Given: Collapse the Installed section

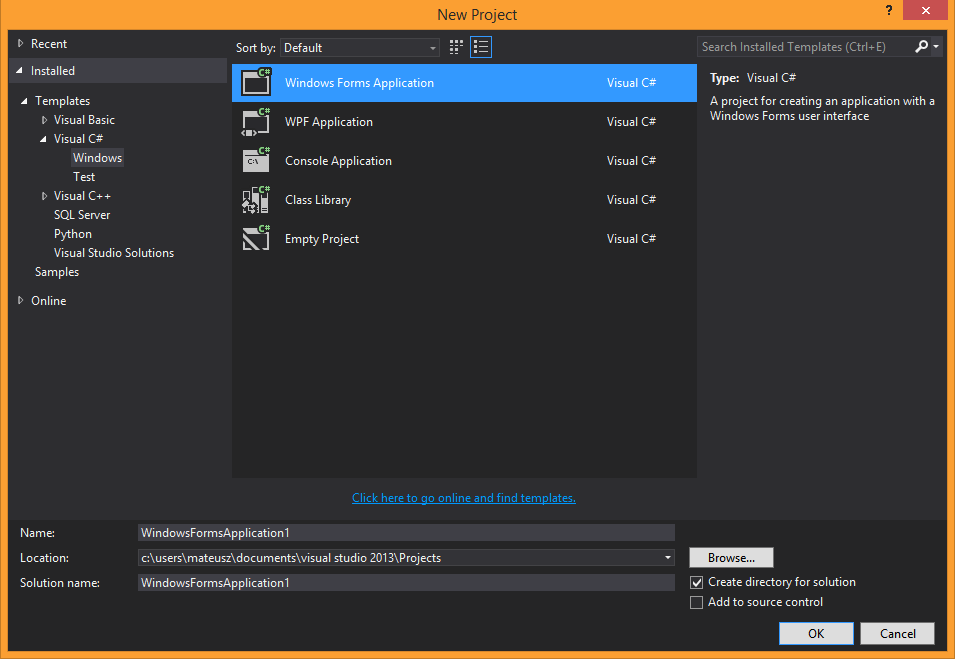Looking at the screenshot, I should point(19,71).
